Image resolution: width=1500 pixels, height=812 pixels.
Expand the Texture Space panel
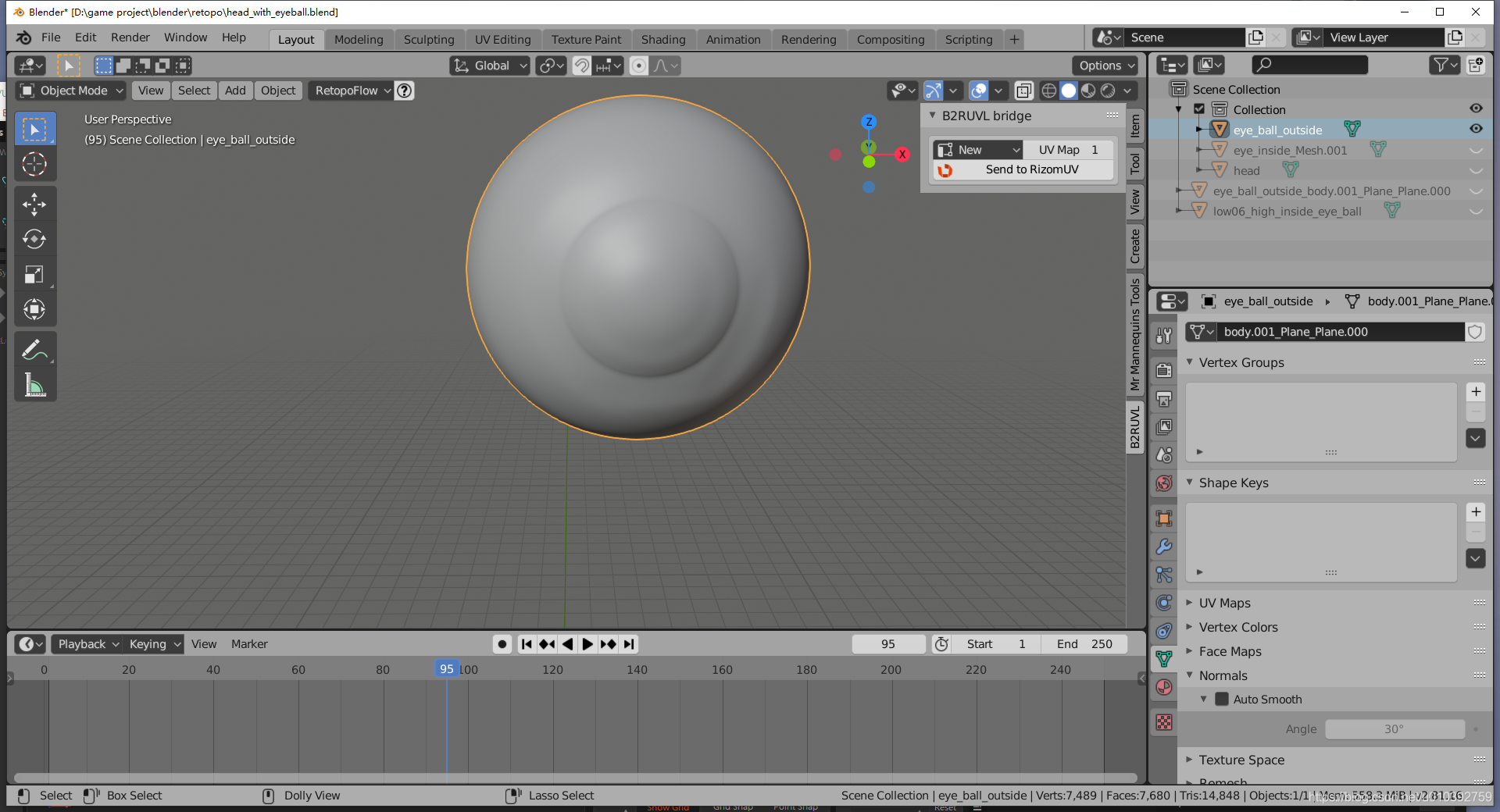click(1241, 760)
